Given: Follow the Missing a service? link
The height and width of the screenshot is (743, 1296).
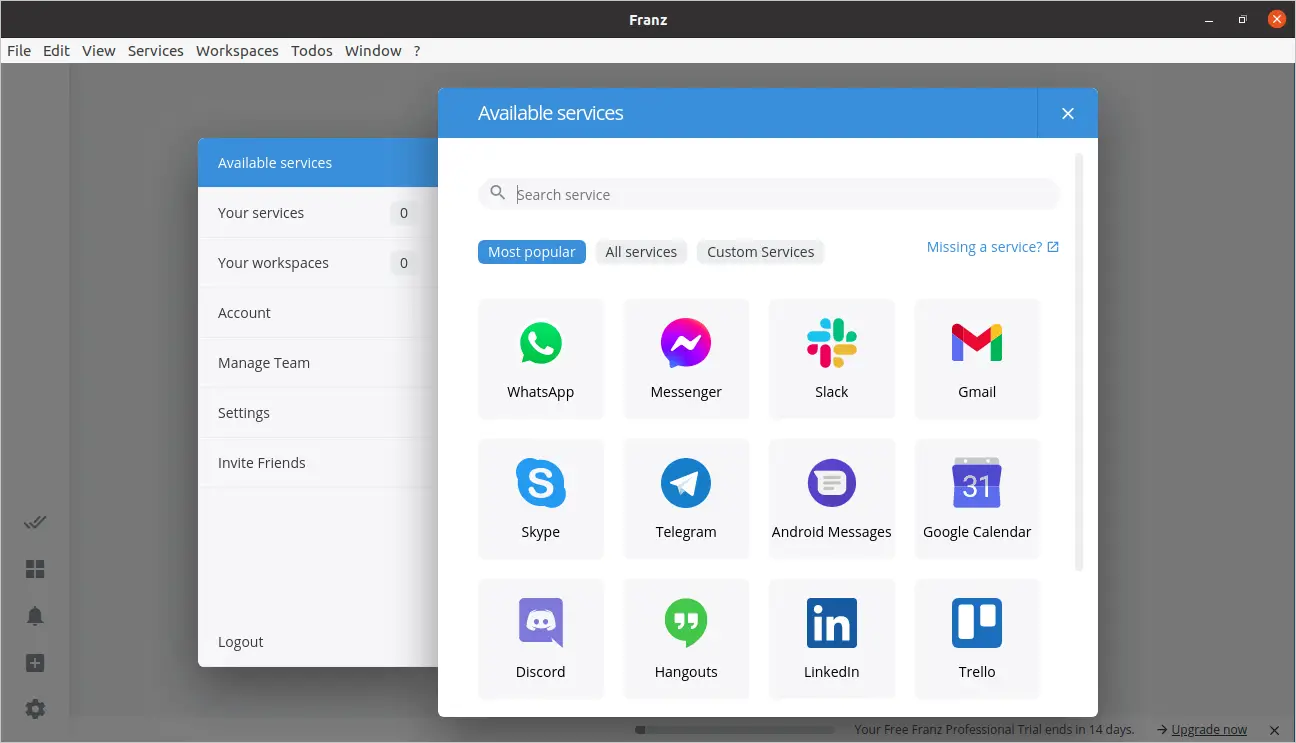Looking at the screenshot, I should (x=992, y=247).
